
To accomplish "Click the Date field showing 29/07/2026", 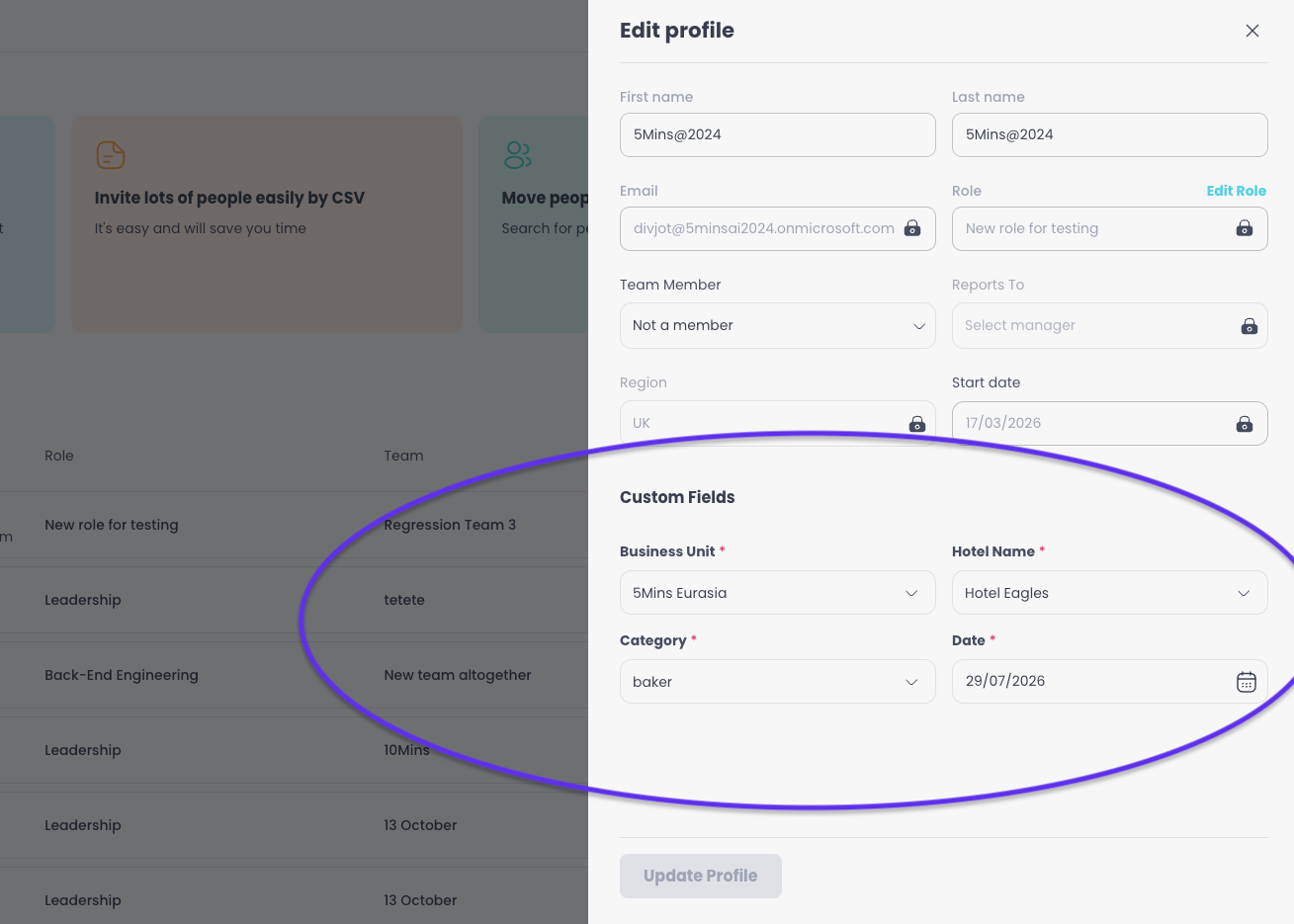I will pyautogui.click(x=1110, y=681).
